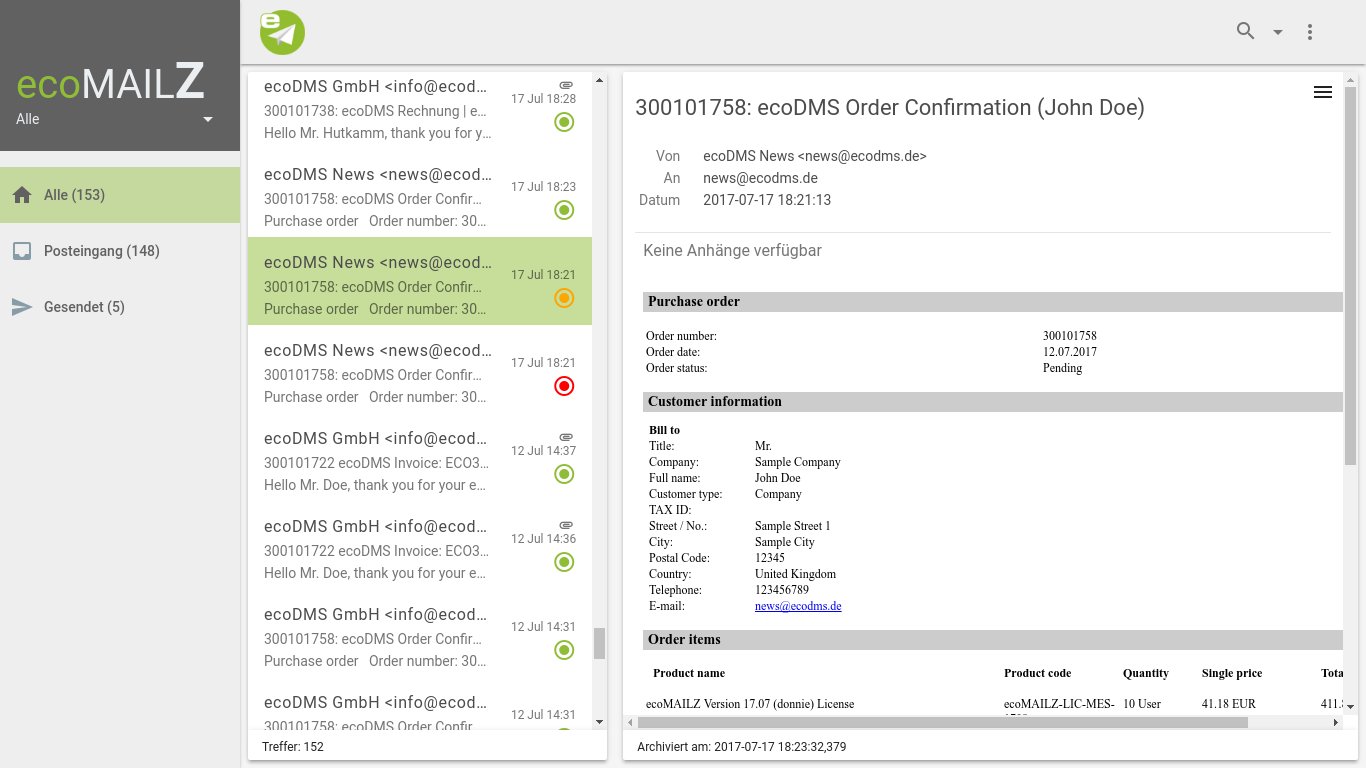Click the paperclip attachment icon on the 18:28 email
1366x768 pixels.
click(x=566, y=85)
